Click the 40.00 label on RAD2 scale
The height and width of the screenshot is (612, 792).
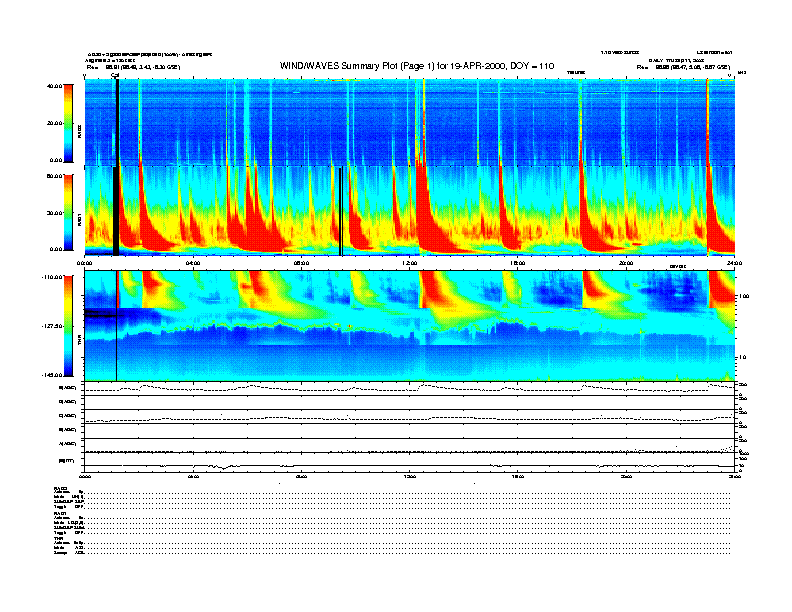tap(54, 86)
